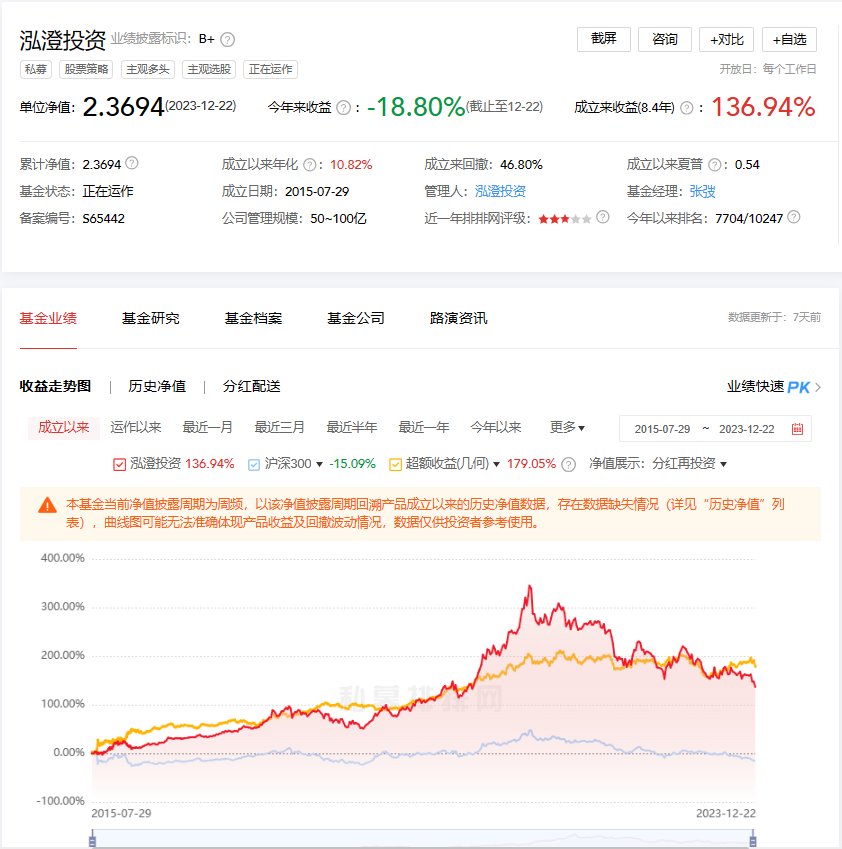Toggle 泓澄投资 series checkbox
Image resolution: width=842 pixels, height=849 pixels.
[x=120, y=465]
